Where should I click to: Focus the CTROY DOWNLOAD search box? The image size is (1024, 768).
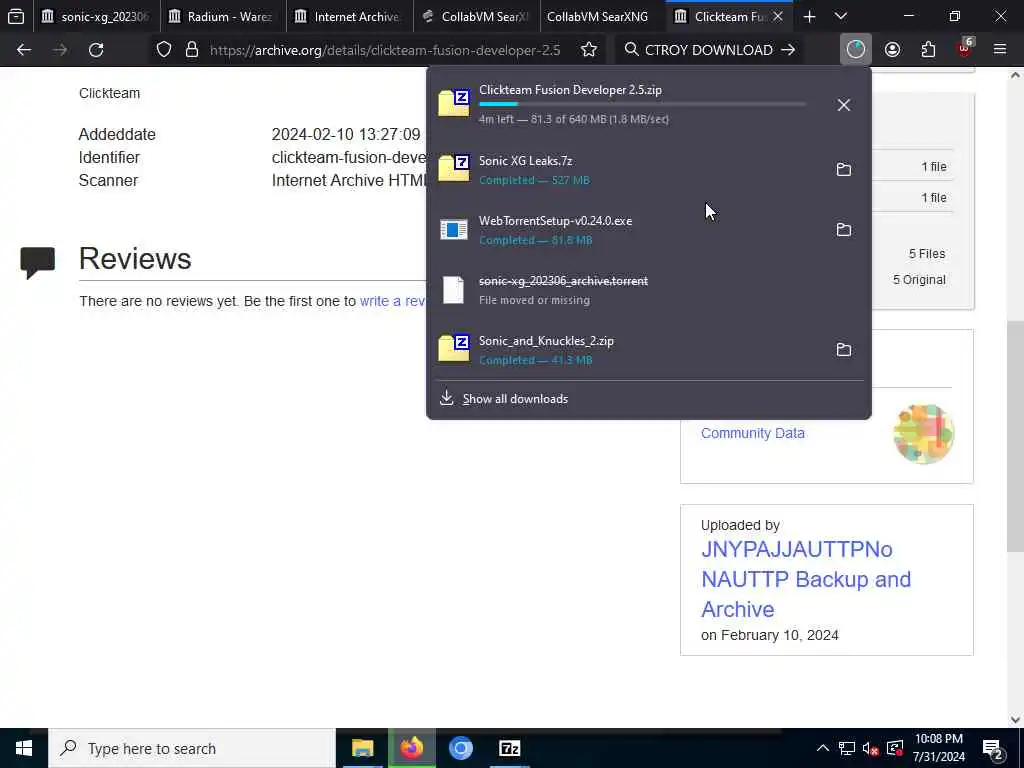click(709, 50)
